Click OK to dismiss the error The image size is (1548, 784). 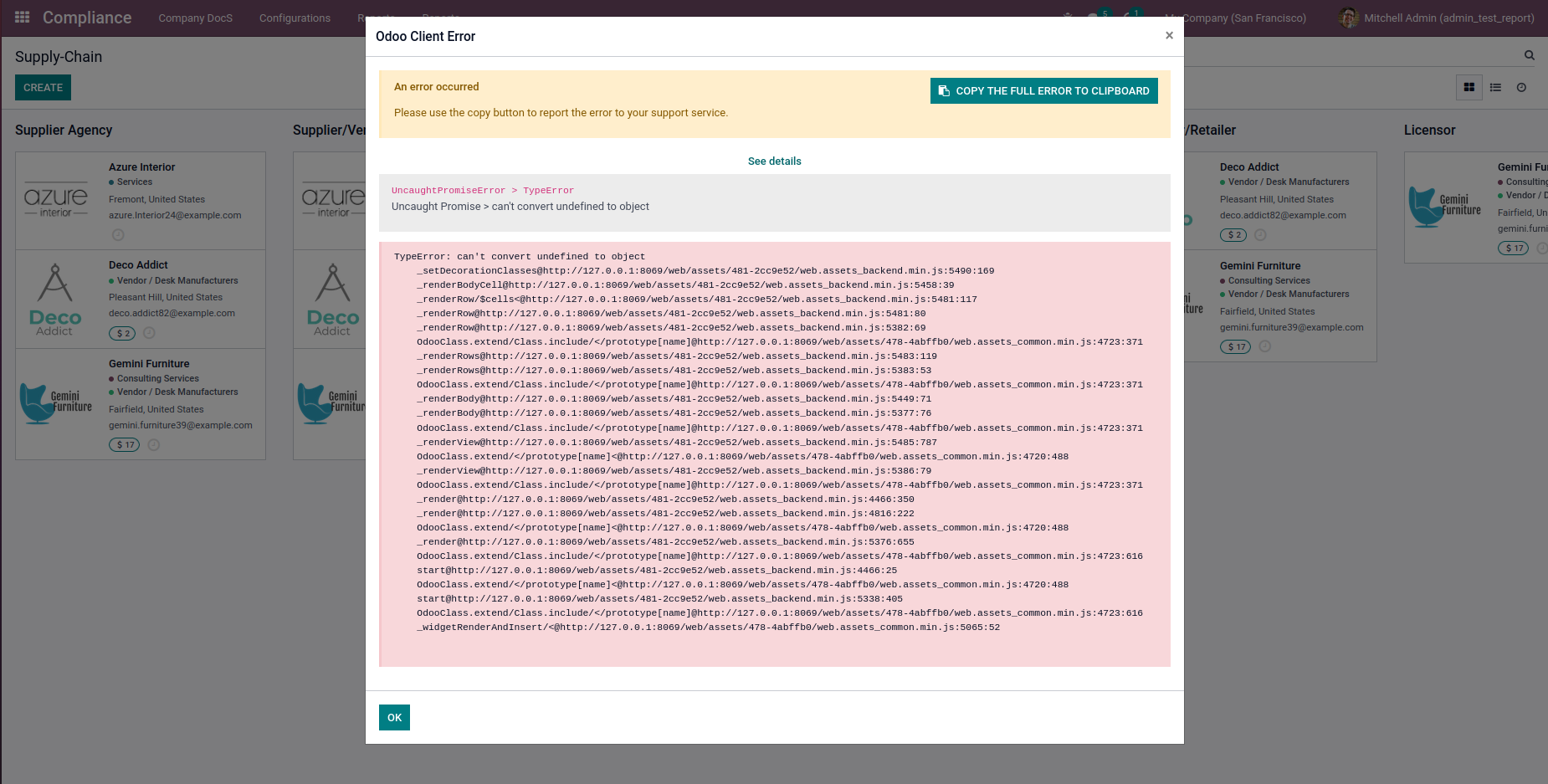394,717
